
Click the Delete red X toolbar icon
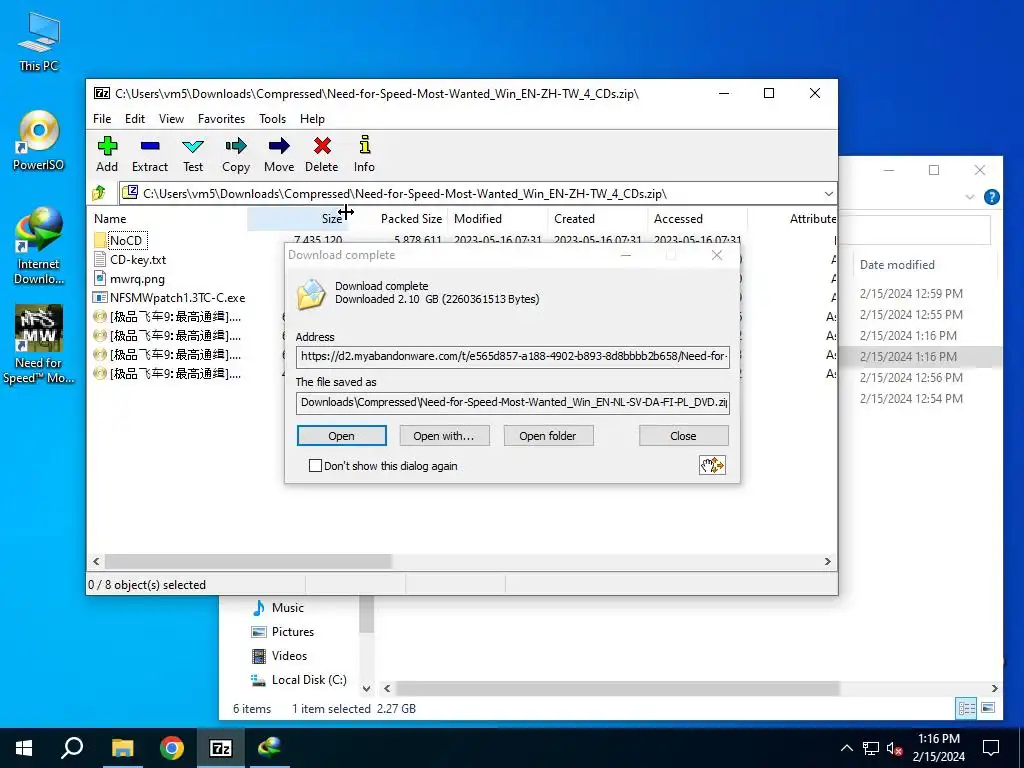(x=322, y=155)
